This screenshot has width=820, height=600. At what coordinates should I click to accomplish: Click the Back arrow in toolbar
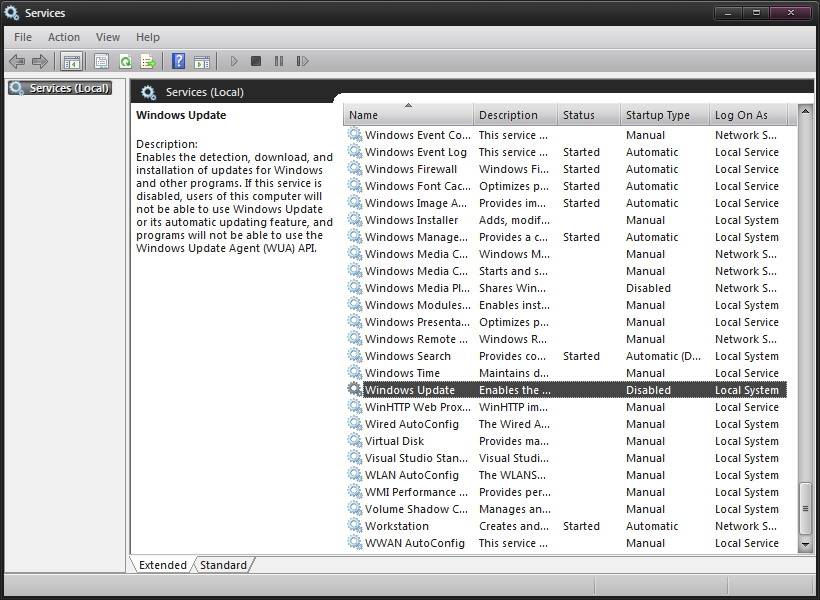coord(17,62)
